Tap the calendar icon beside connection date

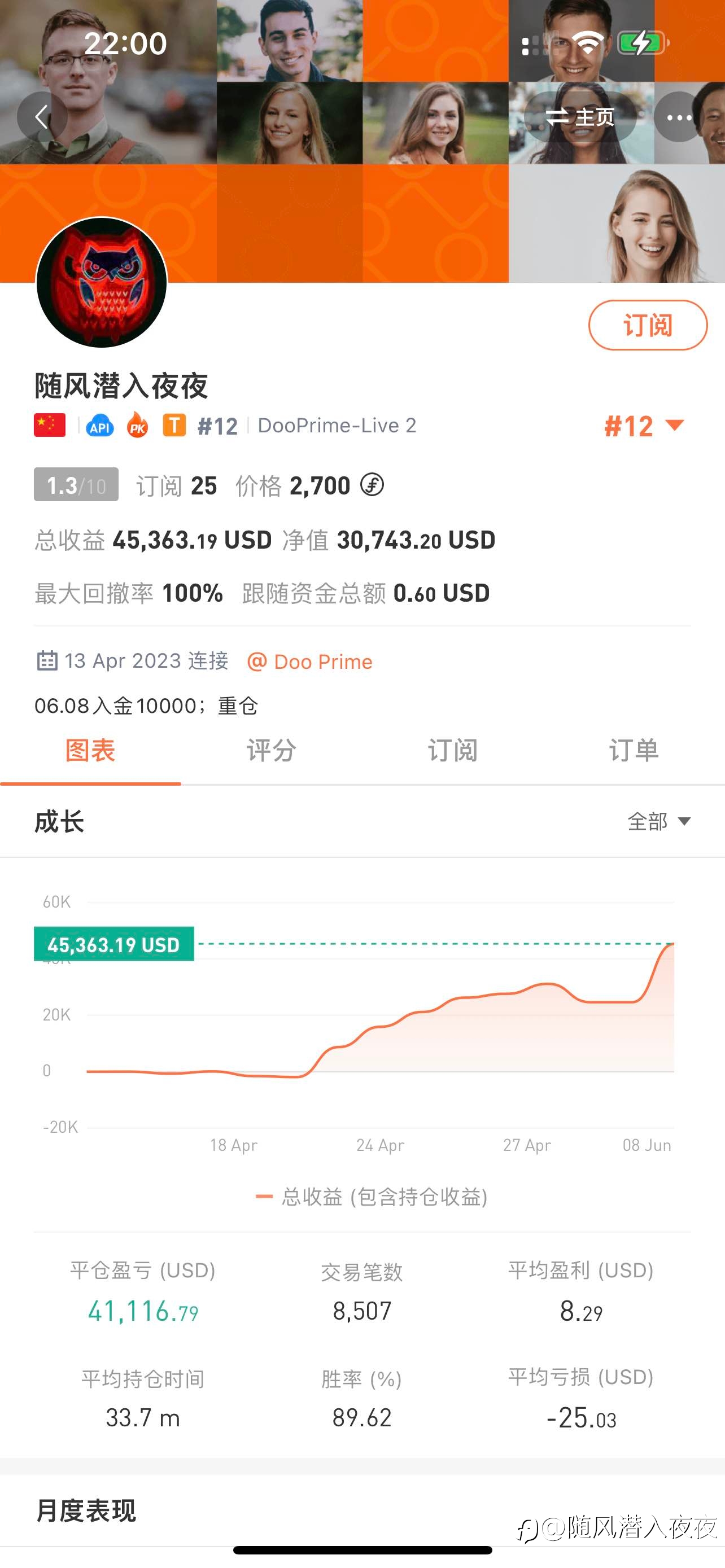click(x=47, y=660)
